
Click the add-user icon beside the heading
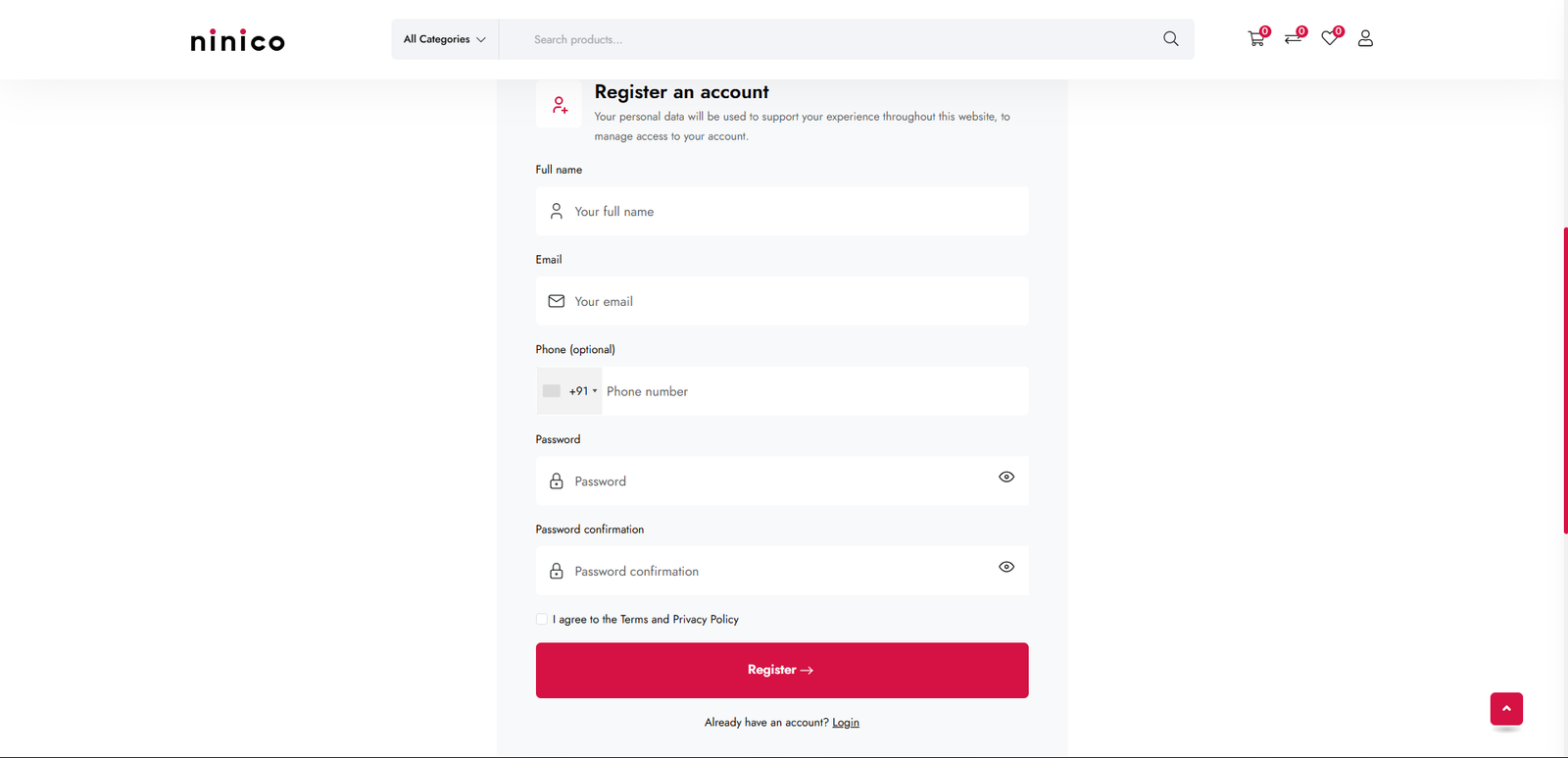pos(560,105)
